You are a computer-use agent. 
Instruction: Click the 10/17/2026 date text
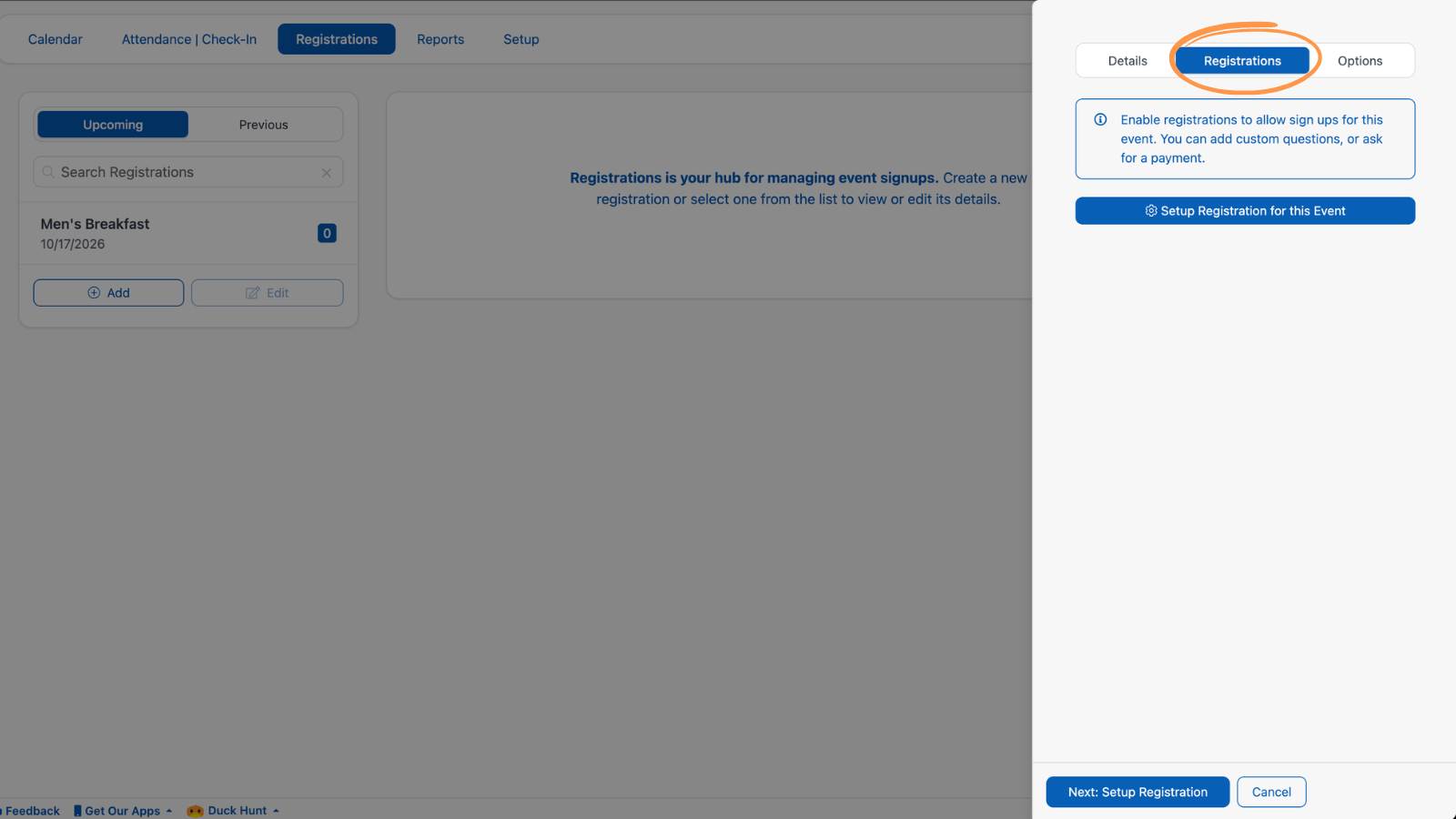(73, 244)
